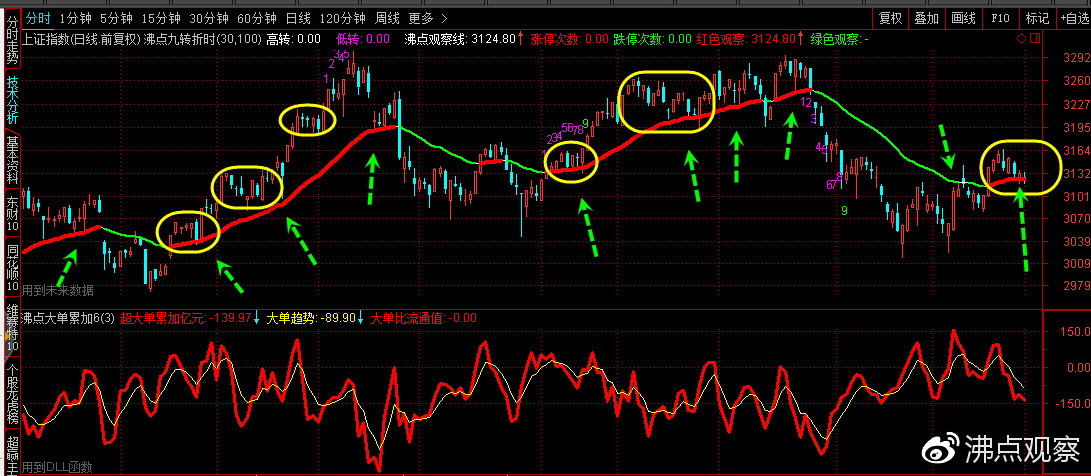Screen dimensions: 1091x476
Task: Expand the 更多 periods menu
Action: [x=428, y=18]
